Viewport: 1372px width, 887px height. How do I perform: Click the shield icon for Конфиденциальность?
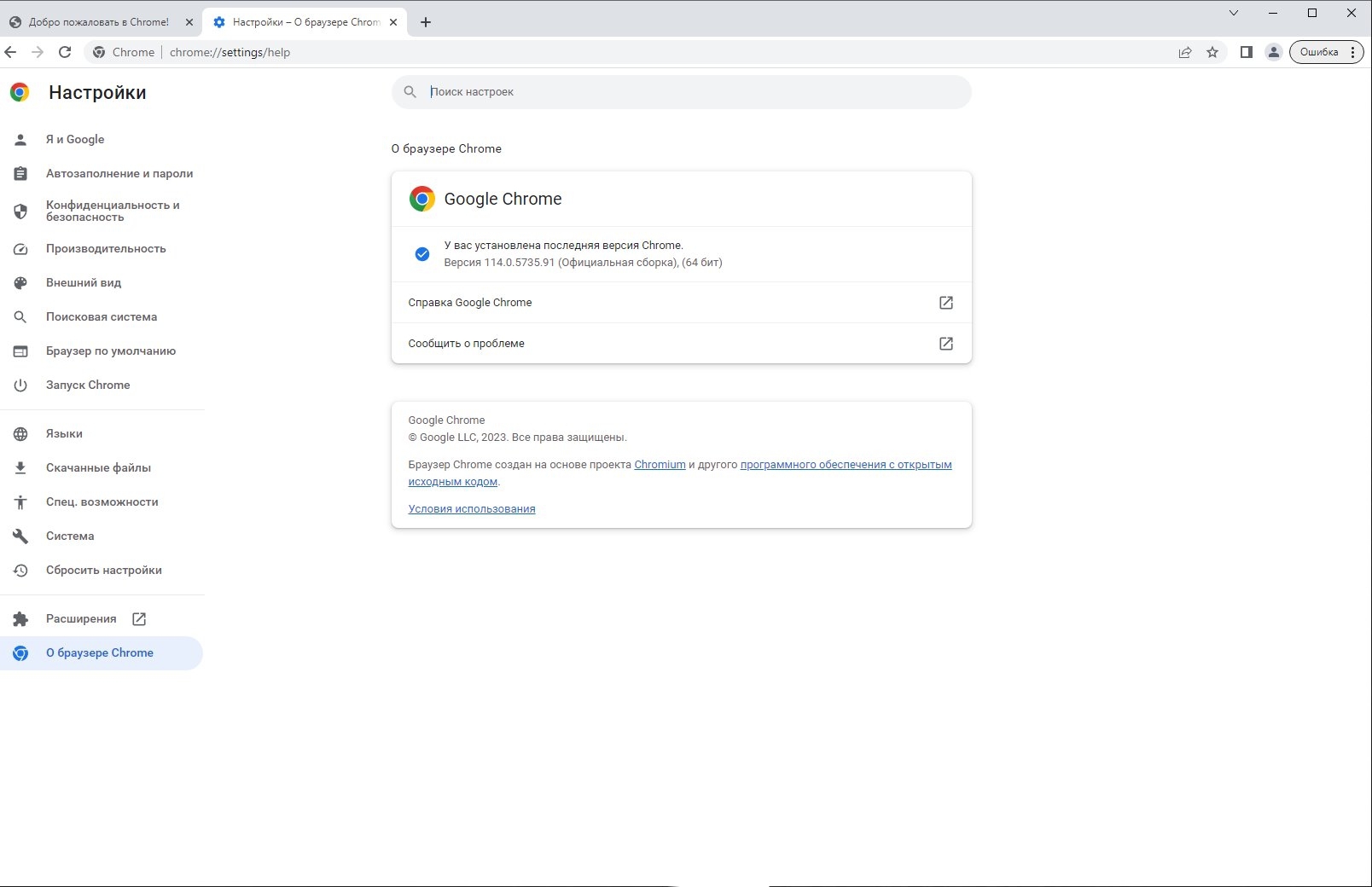[20, 211]
